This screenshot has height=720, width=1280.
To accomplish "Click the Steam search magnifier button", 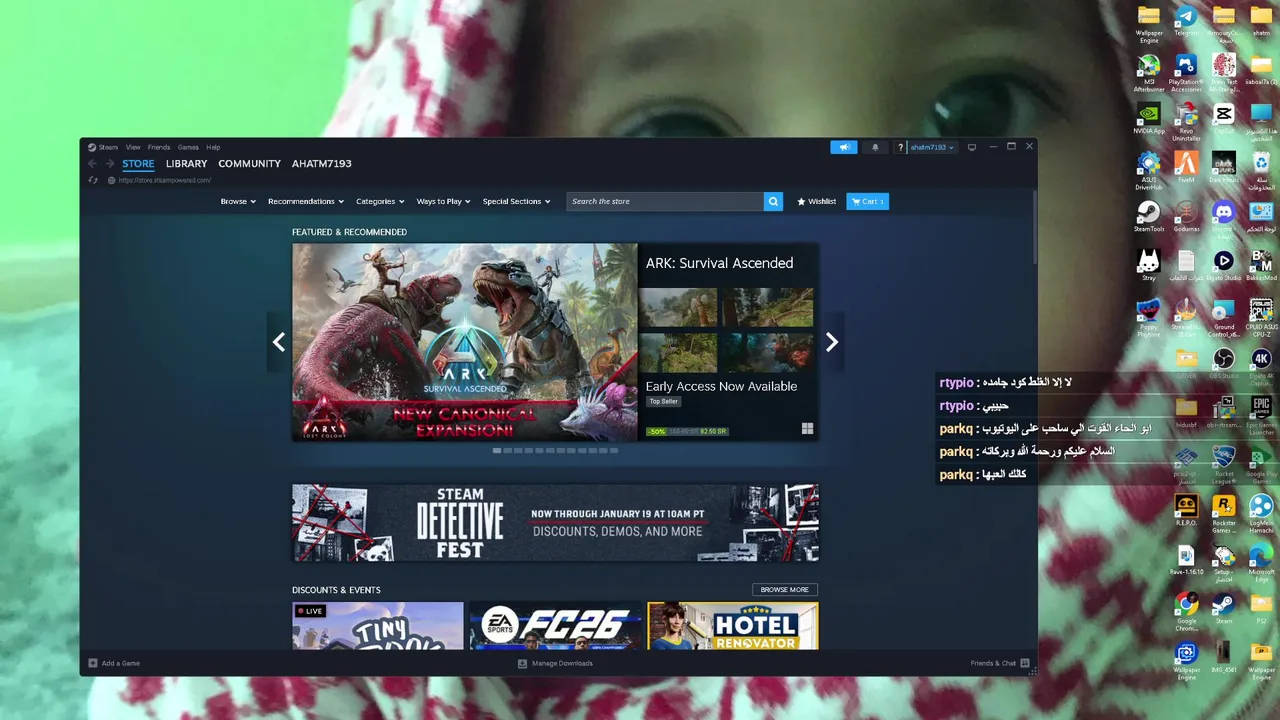I will (773, 201).
